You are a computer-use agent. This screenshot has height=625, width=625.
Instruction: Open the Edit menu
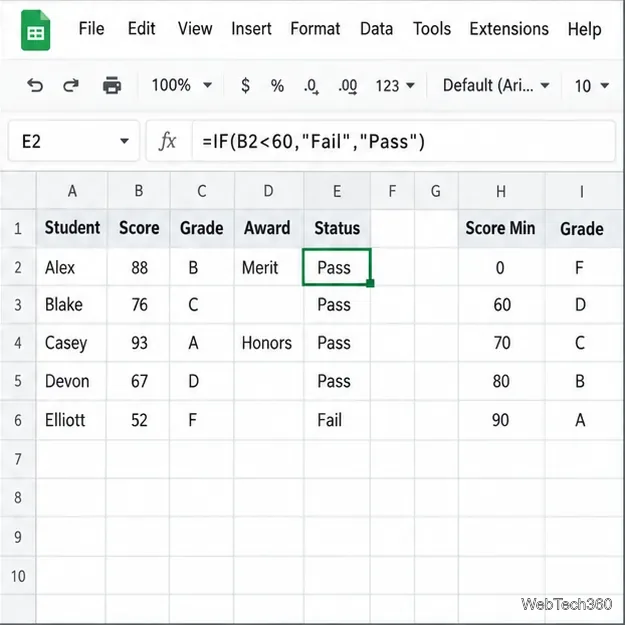(x=142, y=29)
